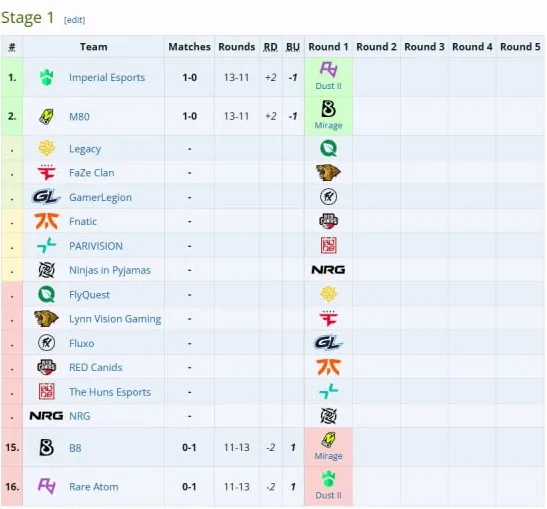
Task: Click Ninjas in Pyjamas logo in NRG's Round 1
Action: pyautogui.click(x=328, y=416)
